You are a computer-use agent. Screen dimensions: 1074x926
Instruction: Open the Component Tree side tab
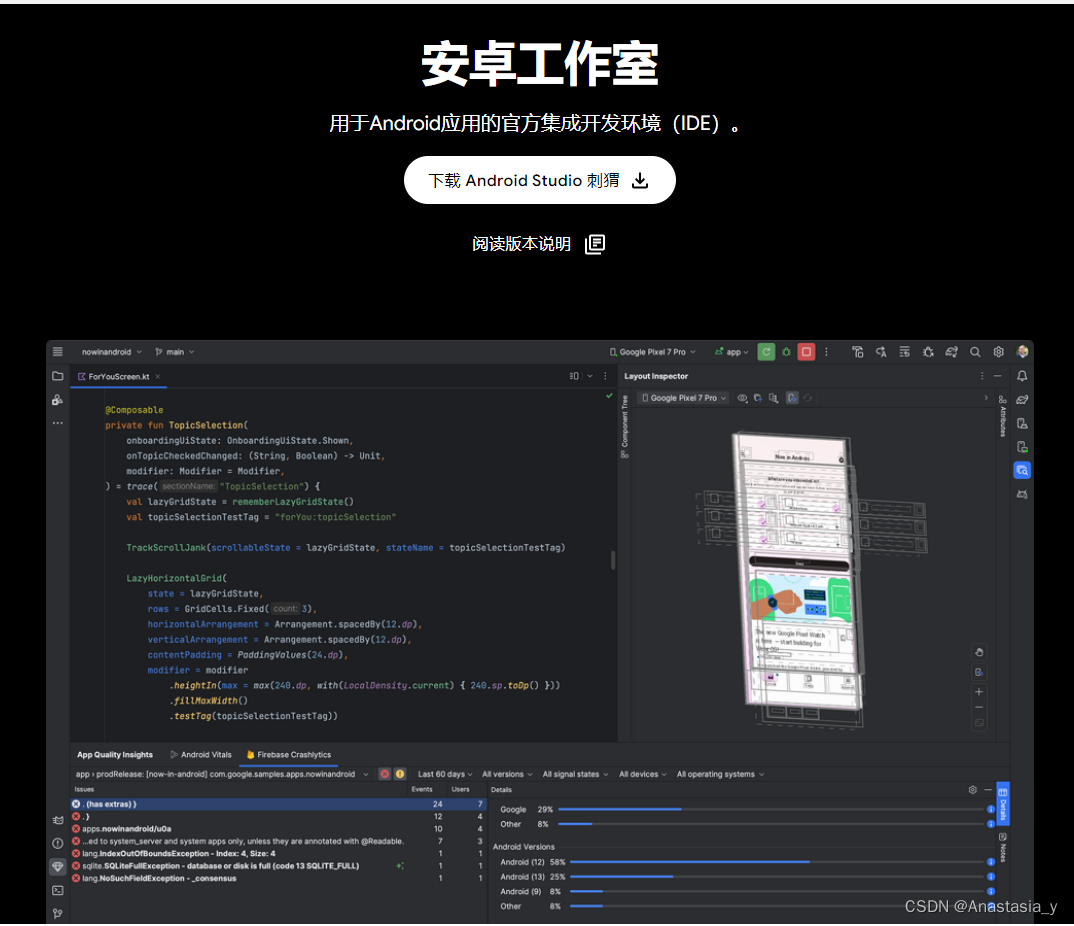624,426
